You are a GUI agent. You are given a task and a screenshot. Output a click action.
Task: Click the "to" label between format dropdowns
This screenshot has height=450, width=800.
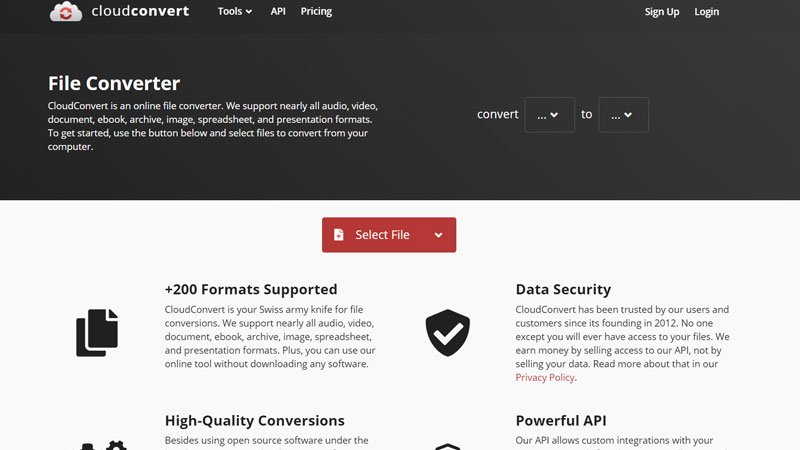pos(587,114)
